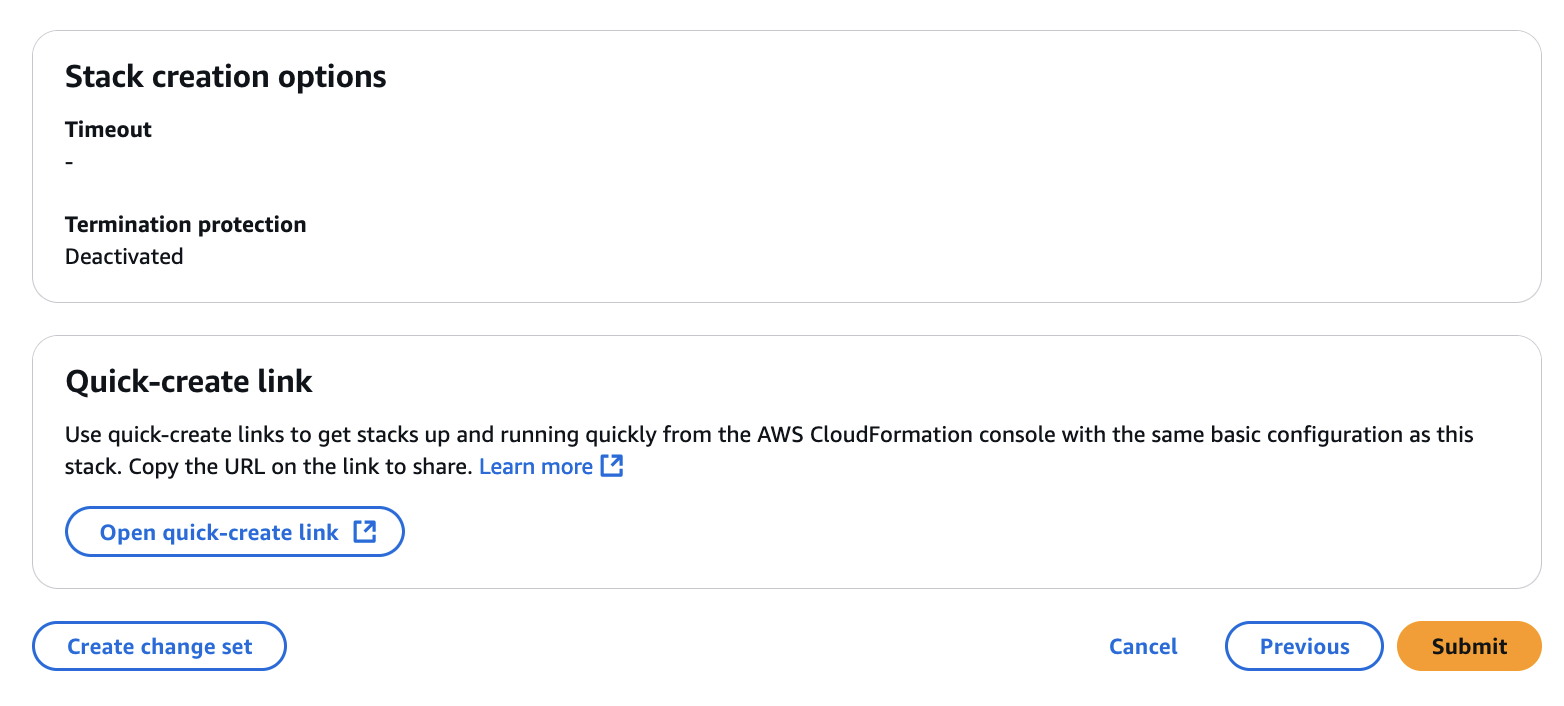This screenshot has height=706, width=1564.
Task: Click the external-link icon beside Learn more
Action: 612,466
